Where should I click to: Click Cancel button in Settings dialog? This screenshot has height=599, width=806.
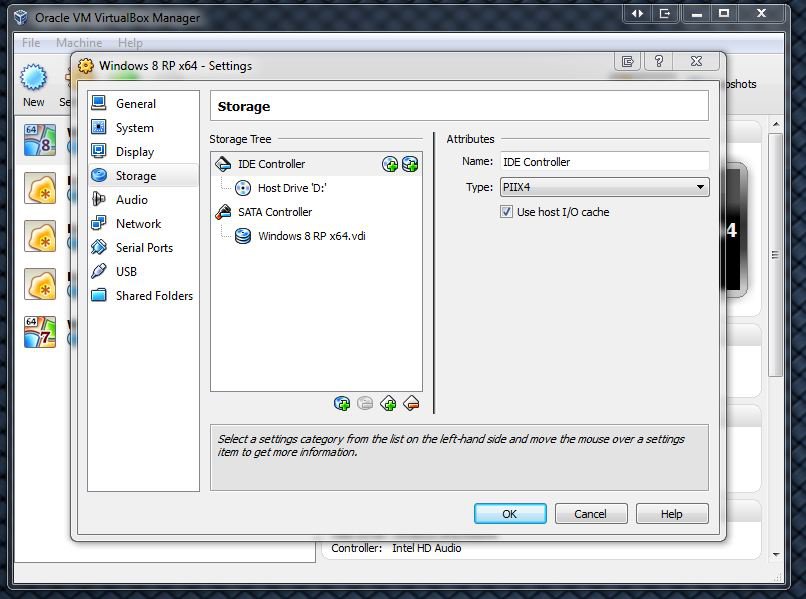(591, 514)
